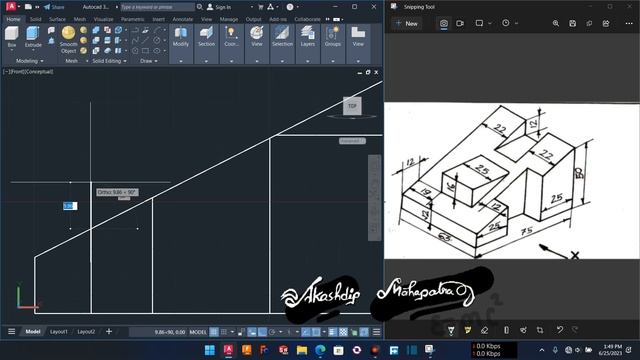This screenshot has width=640, height=360.
Task: Undo the last edit in Snipping Tool
Action: tap(560, 329)
